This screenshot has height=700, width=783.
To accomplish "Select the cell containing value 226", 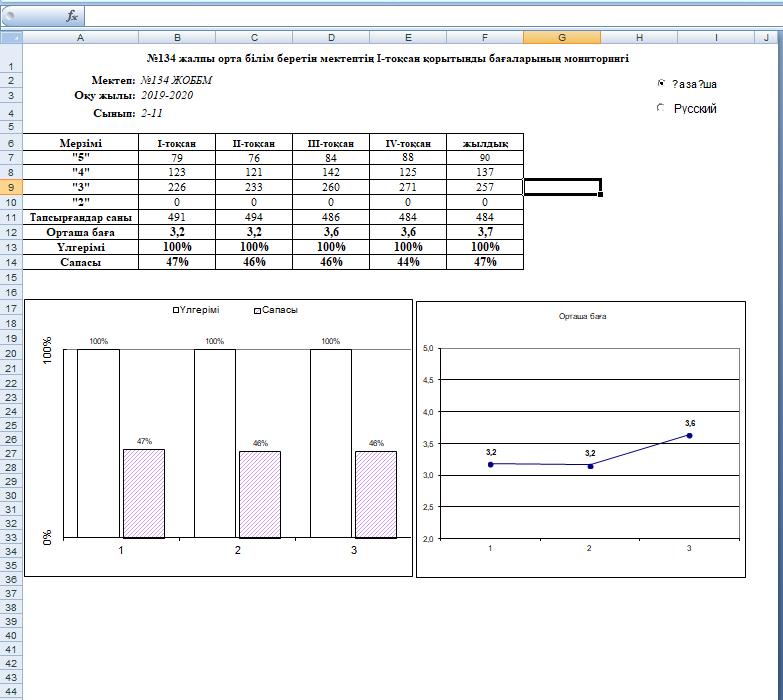I will (177, 186).
